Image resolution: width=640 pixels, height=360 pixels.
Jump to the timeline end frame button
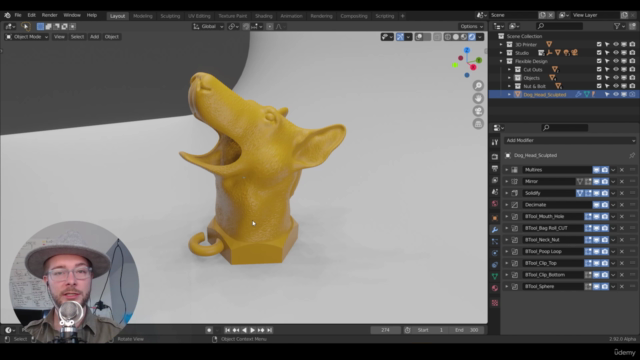pyautogui.click(x=269, y=330)
